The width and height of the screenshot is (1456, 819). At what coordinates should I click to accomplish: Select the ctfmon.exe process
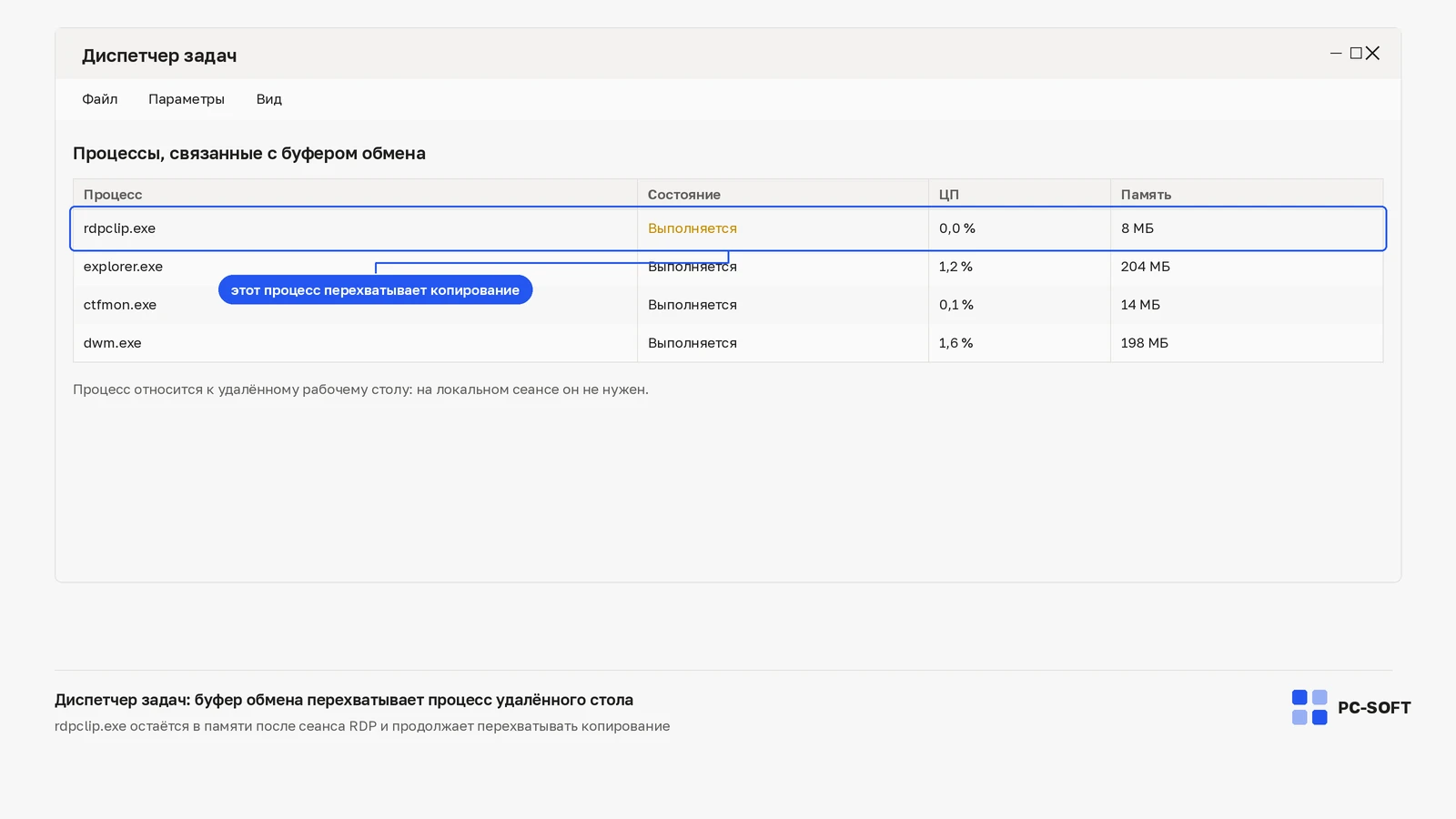tap(120, 305)
